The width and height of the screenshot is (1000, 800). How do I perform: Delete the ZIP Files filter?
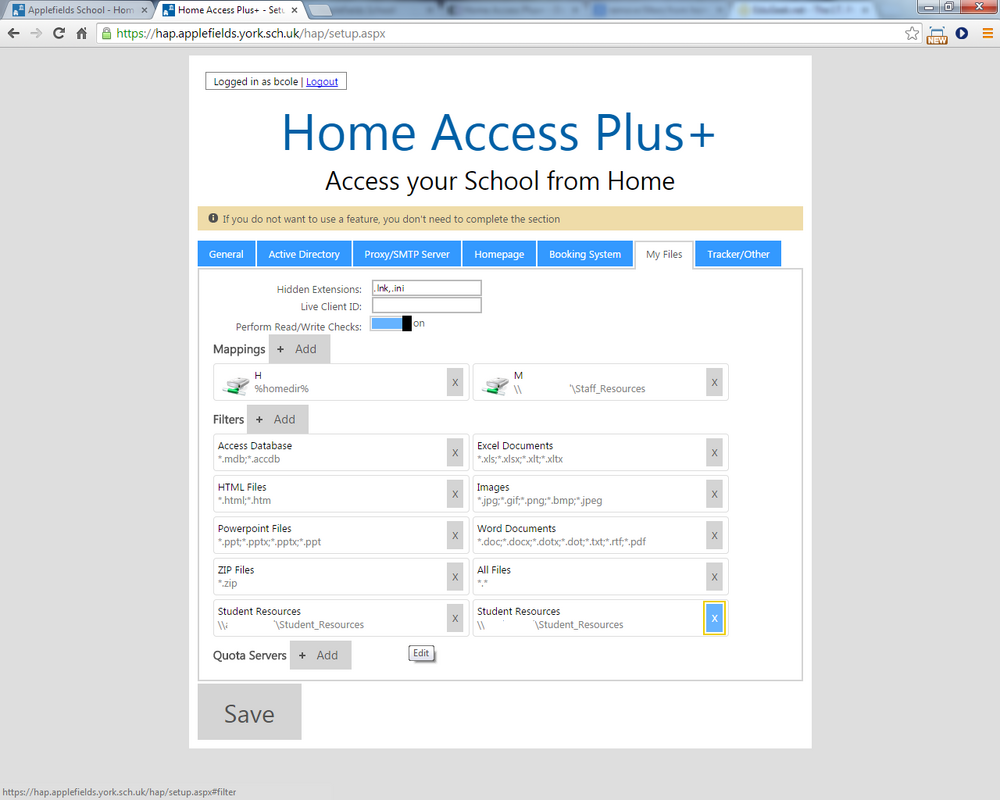455,577
